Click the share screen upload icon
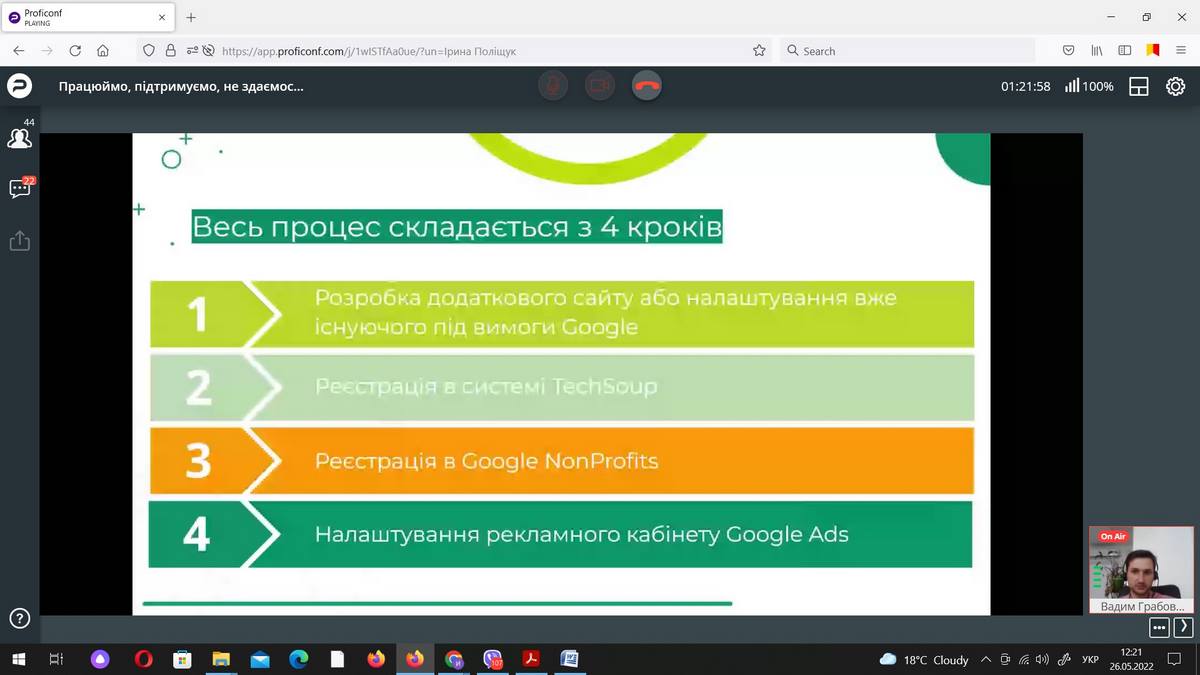 point(19,241)
